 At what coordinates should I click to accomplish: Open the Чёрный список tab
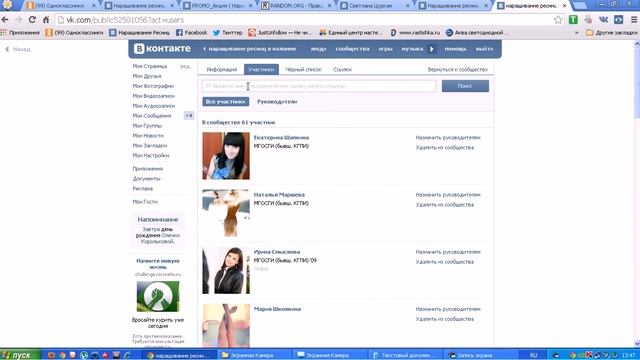point(303,69)
